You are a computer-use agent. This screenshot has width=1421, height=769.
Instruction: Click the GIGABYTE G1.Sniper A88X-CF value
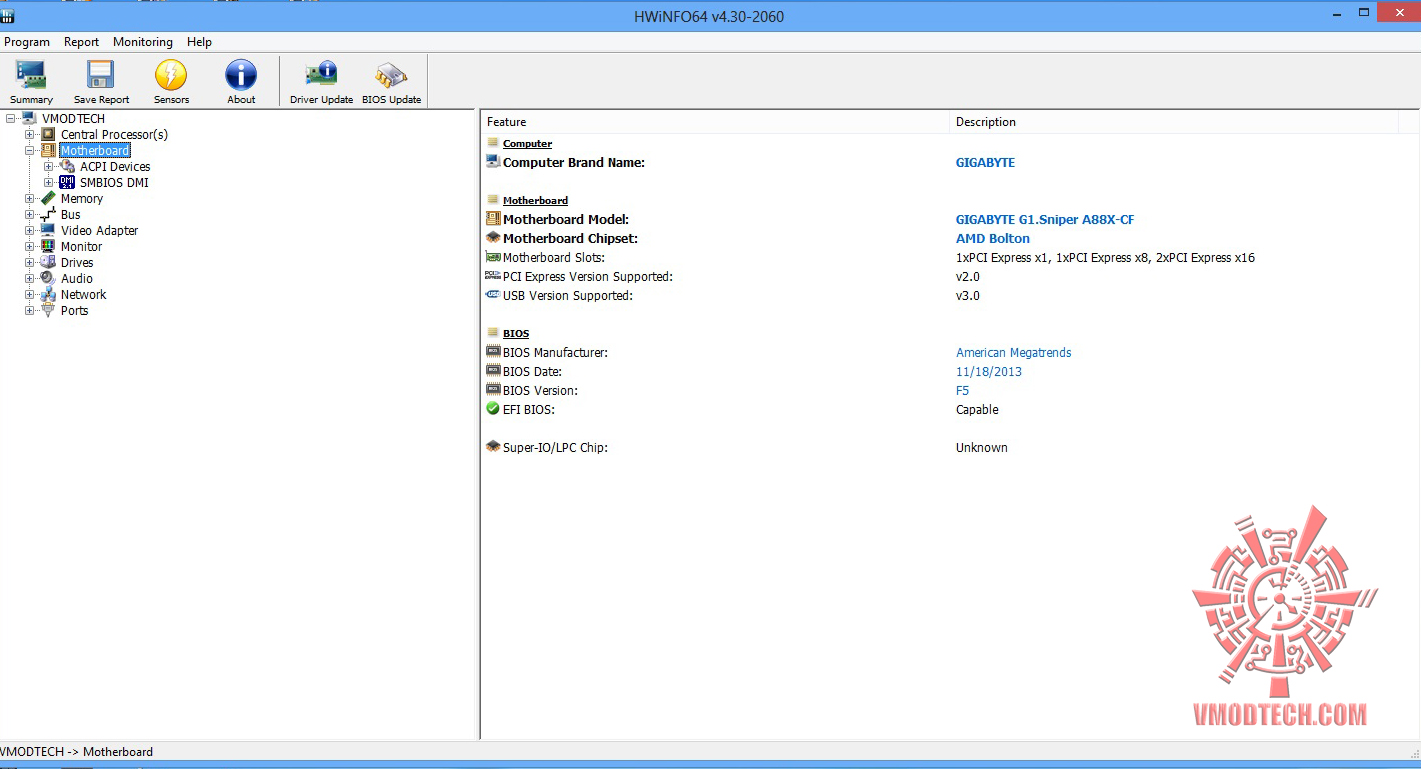[x=1045, y=220]
